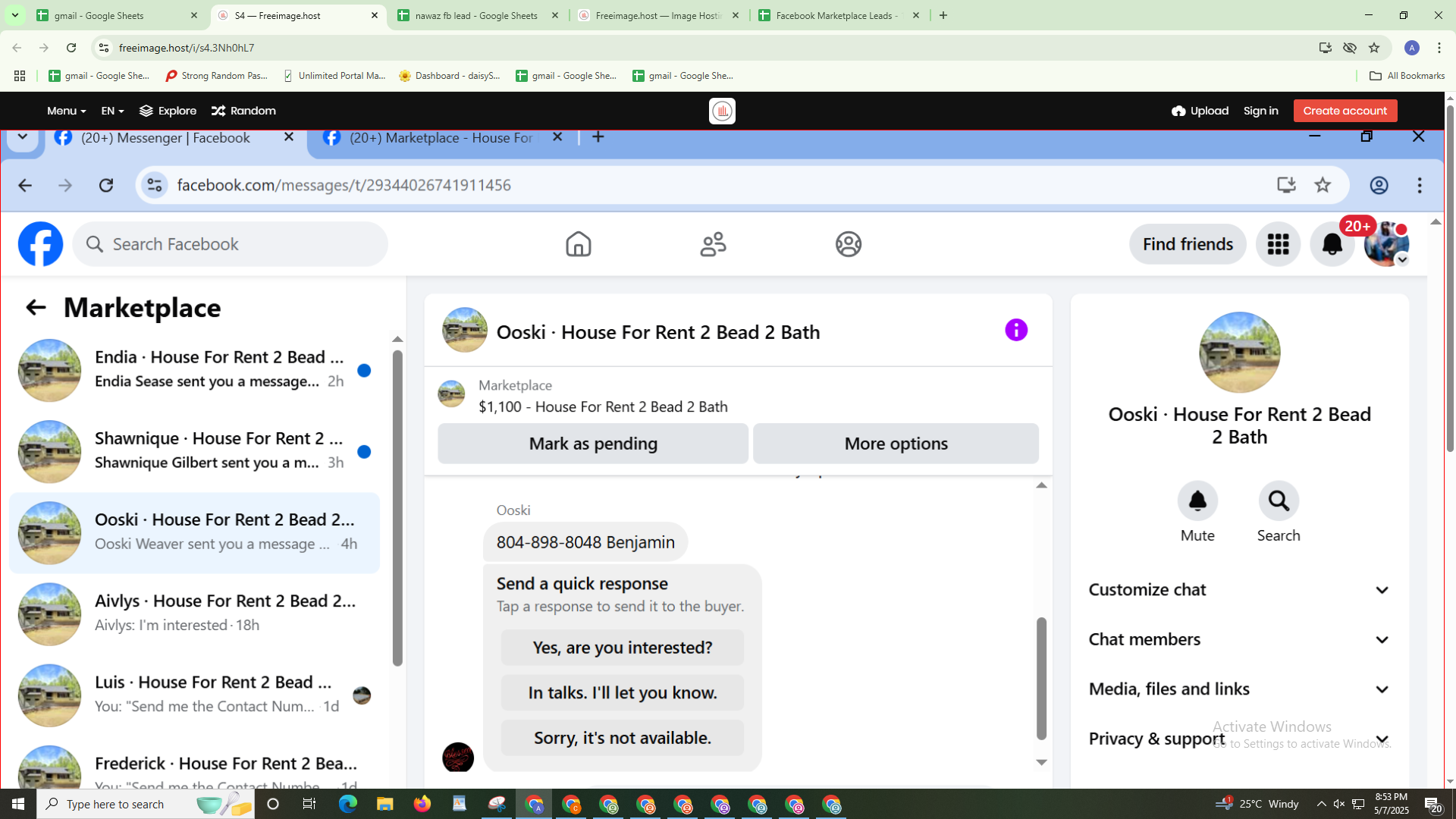1456x819 pixels.
Task: Click the purple conversation info icon
Action: [1016, 331]
